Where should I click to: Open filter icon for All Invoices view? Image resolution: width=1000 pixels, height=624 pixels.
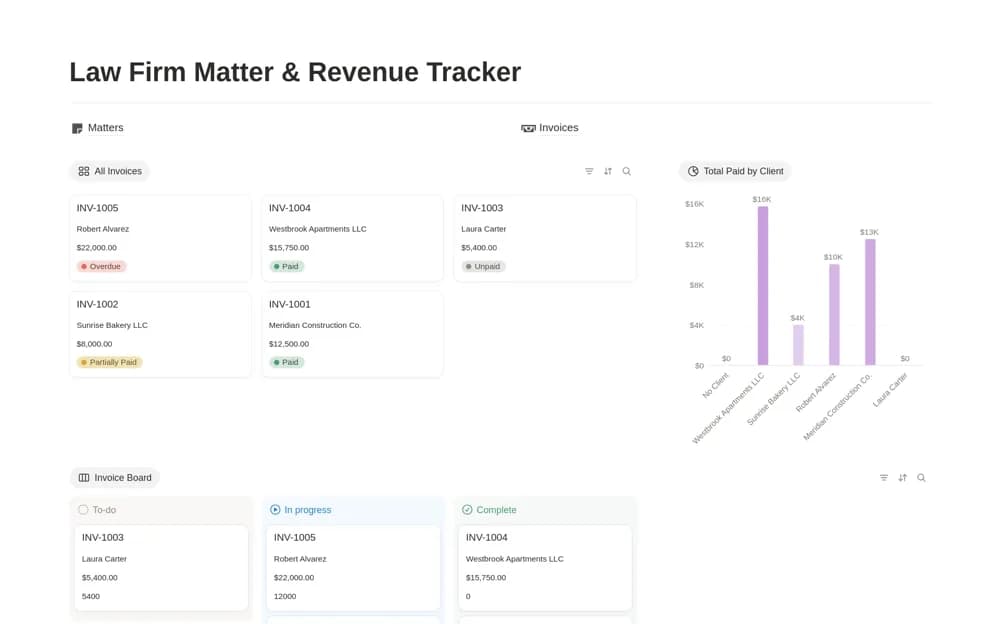pos(589,171)
